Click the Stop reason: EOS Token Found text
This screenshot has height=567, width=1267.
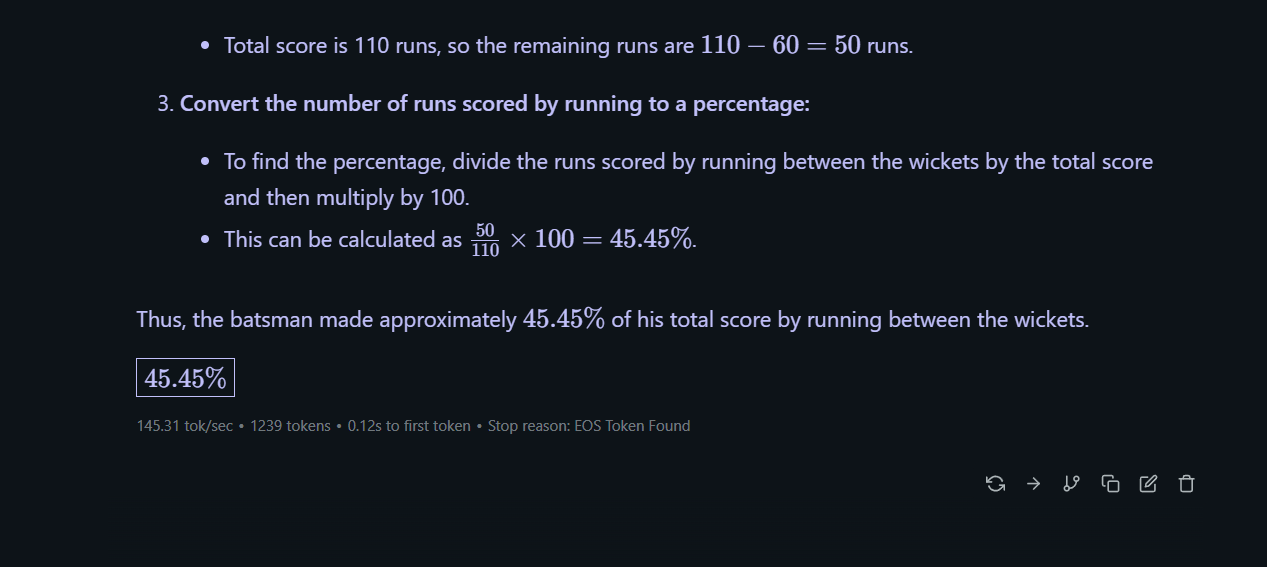pyautogui.click(x=589, y=426)
